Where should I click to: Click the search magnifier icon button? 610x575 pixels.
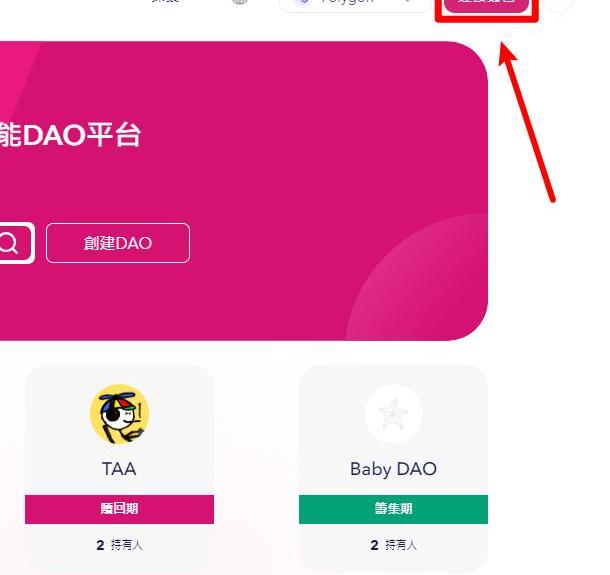tap(10, 243)
